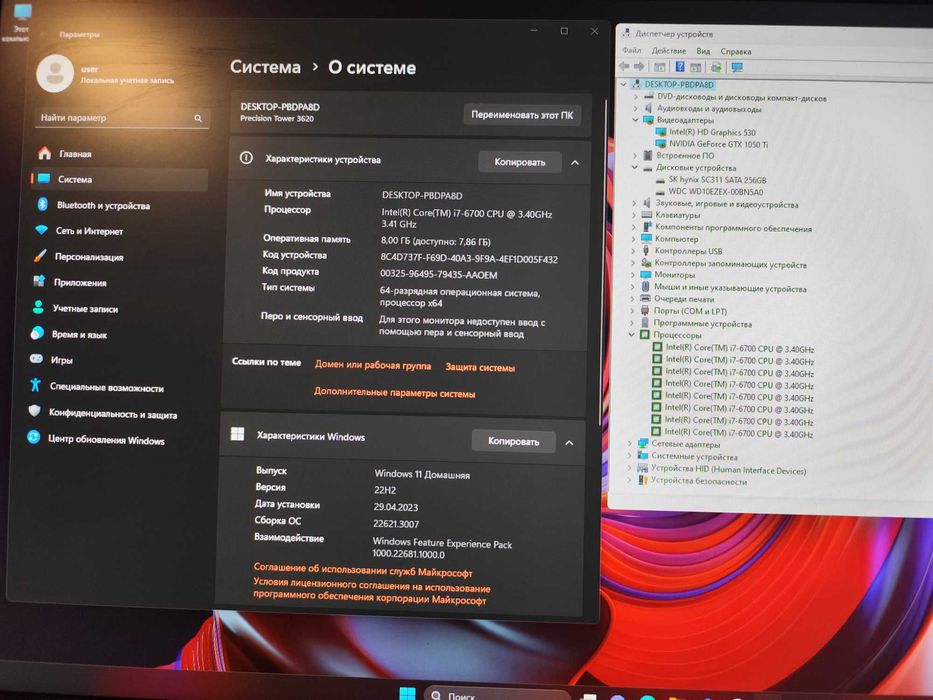Select Устройства HID (Human Interface Devices)
The height and width of the screenshot is (700, 933).
[x=728, y=470]
